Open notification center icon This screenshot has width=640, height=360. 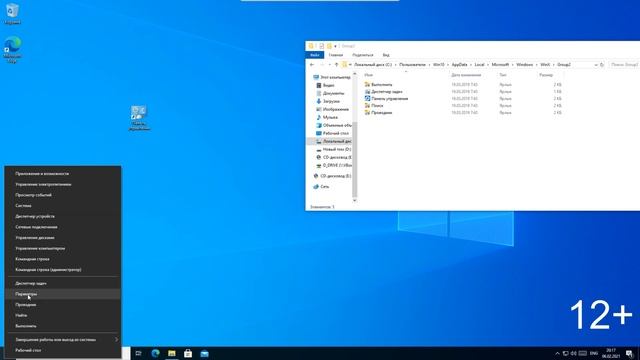point(630,353)
